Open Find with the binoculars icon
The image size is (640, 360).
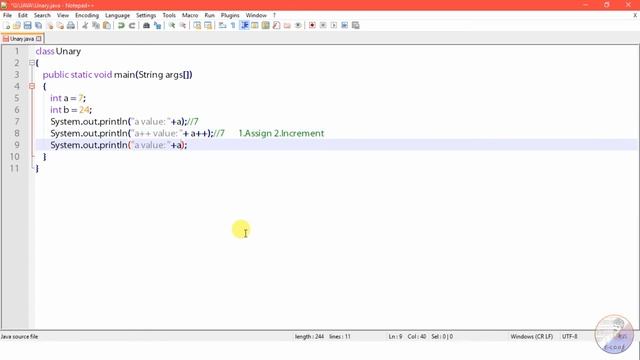pyautogui.click(x=146, y=25)
